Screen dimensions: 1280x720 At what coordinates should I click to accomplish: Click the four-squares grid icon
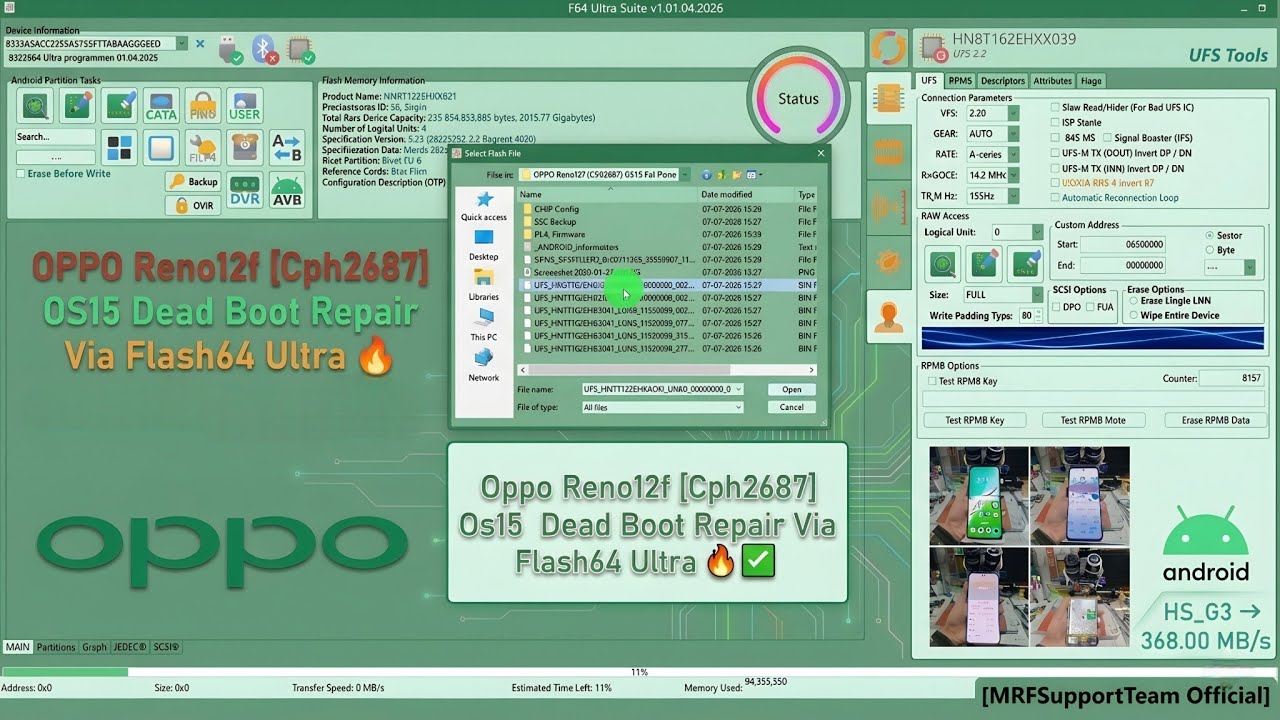tap(119, 149)
